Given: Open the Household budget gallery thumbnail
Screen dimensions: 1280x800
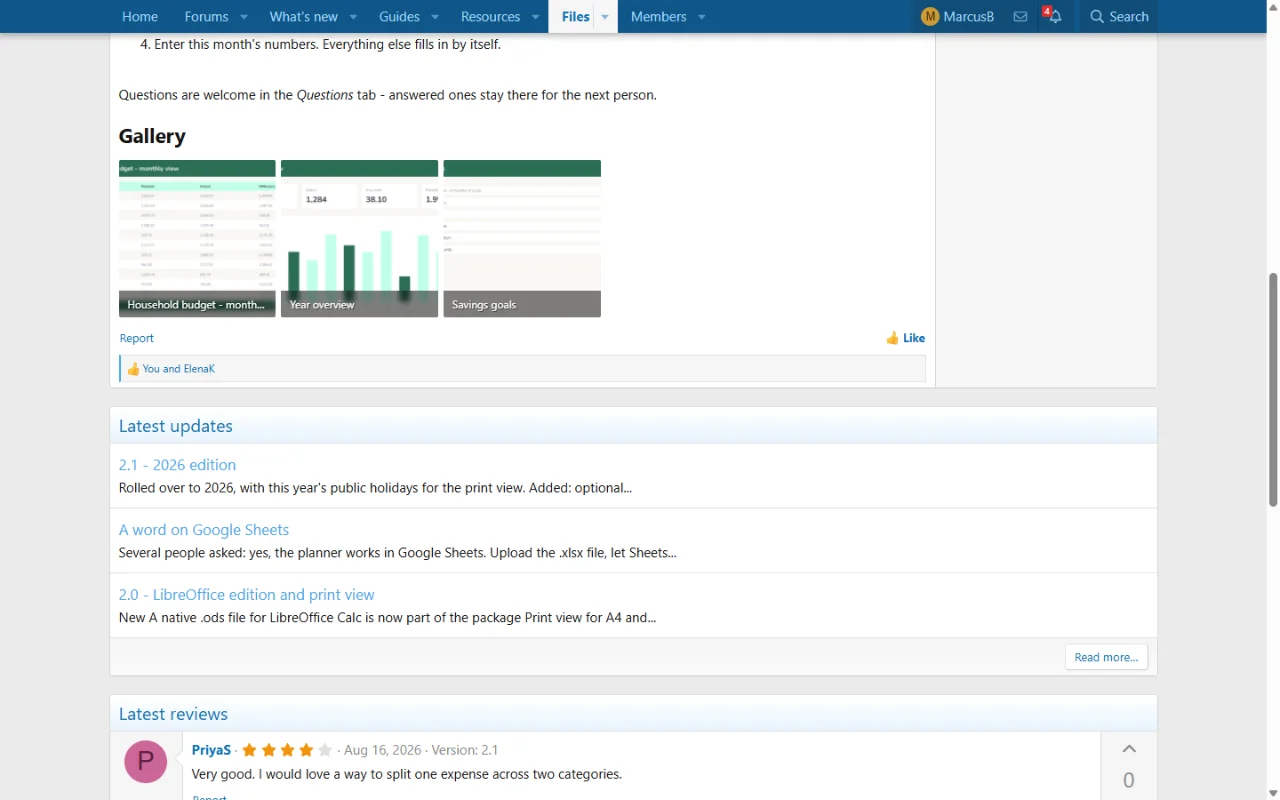Looking at the screenshot, I should coord(197,239).
